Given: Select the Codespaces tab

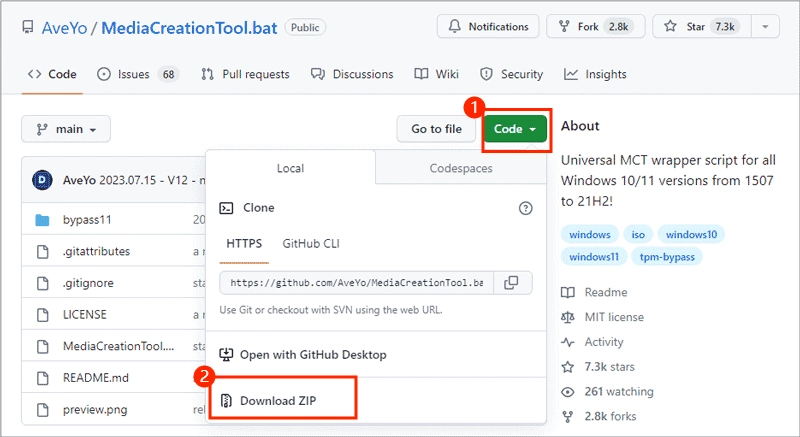Looking at the screenshot, I should point(461,168).
